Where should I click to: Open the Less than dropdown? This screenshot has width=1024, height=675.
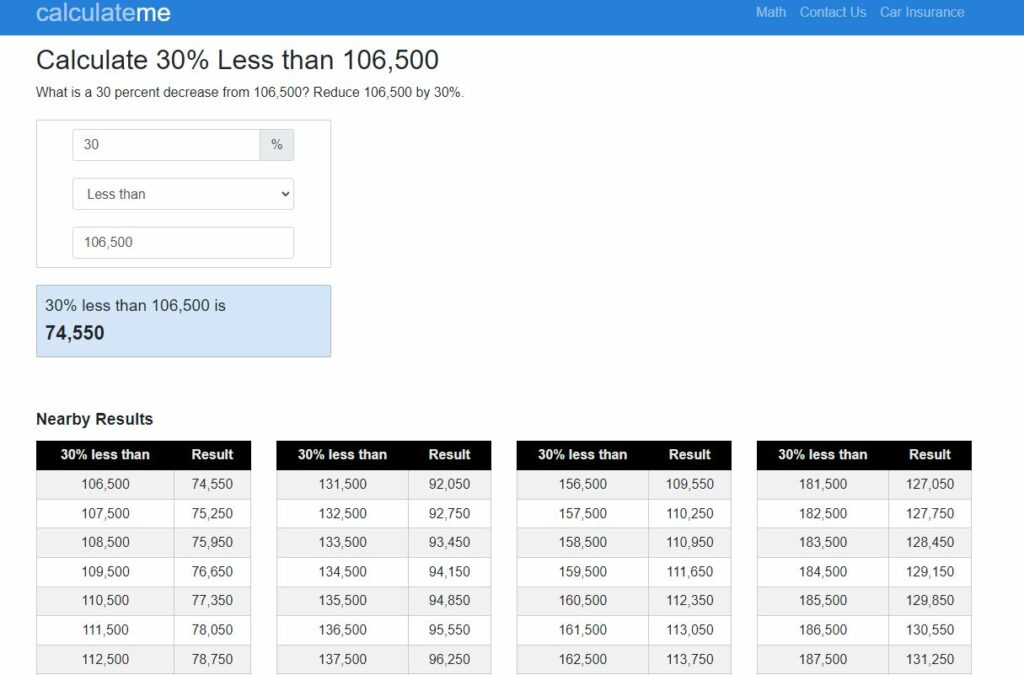pyautogui.click(x=183, y=194)
